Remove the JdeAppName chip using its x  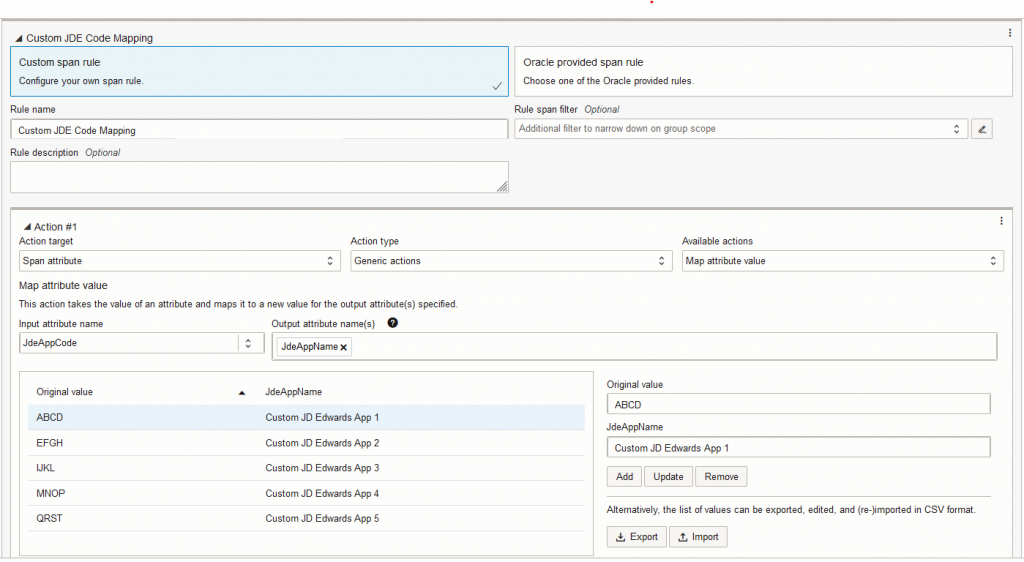point(344,347)
